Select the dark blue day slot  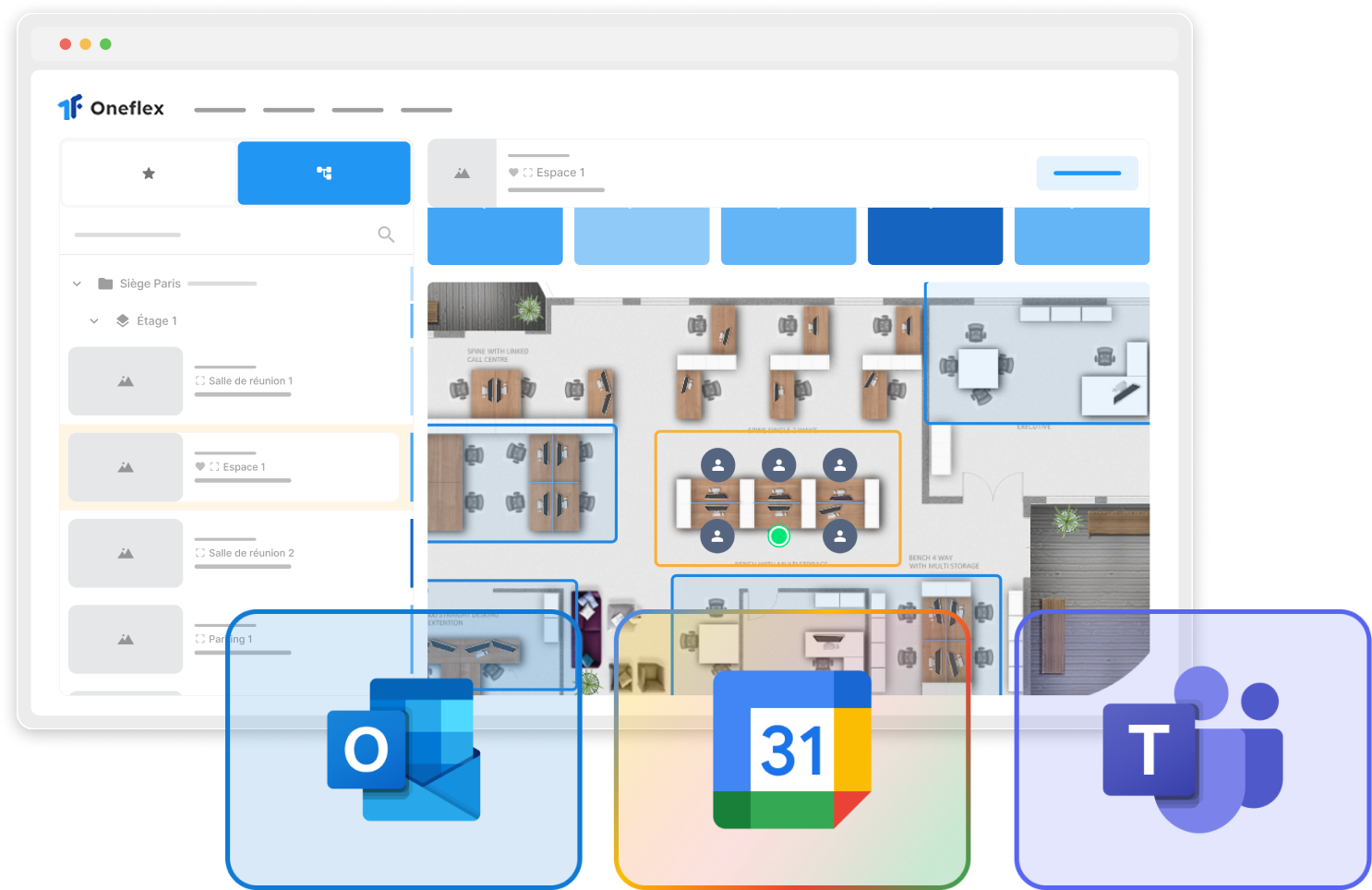[935, 235]
